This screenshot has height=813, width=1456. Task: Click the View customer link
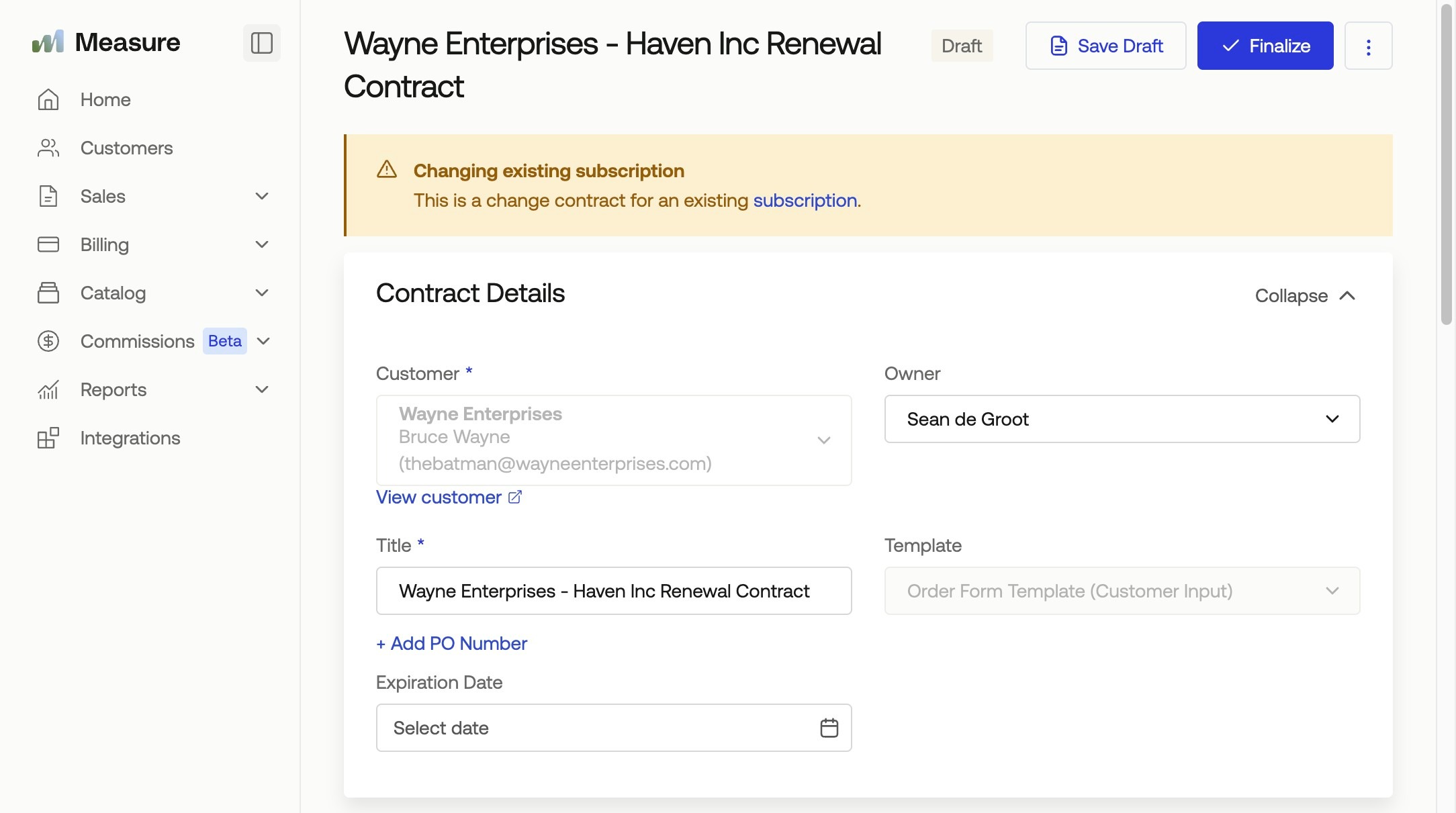tap(439, 497)
